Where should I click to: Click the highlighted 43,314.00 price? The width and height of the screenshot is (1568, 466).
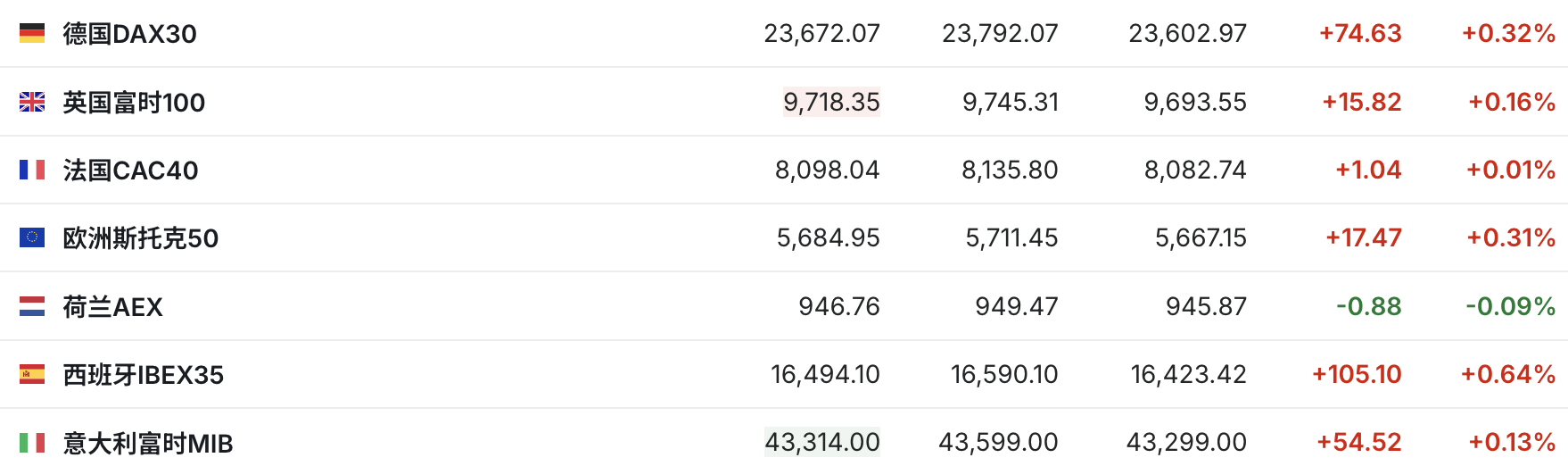(x=821, y=442)
